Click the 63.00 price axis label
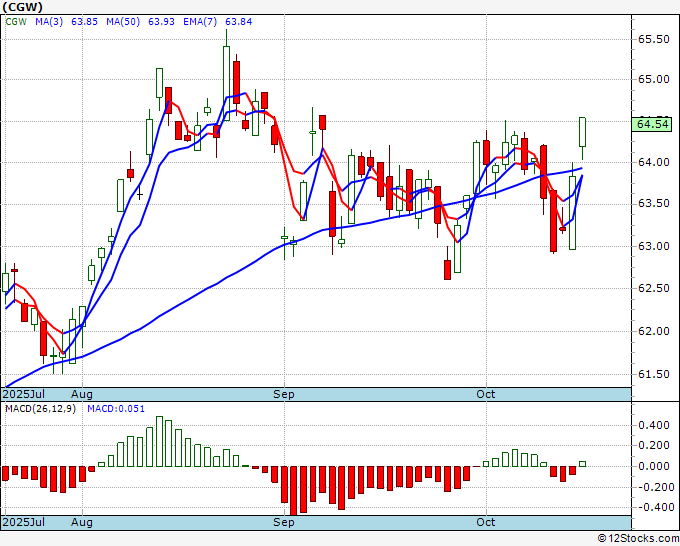680x546 pixels. [654, 246]
